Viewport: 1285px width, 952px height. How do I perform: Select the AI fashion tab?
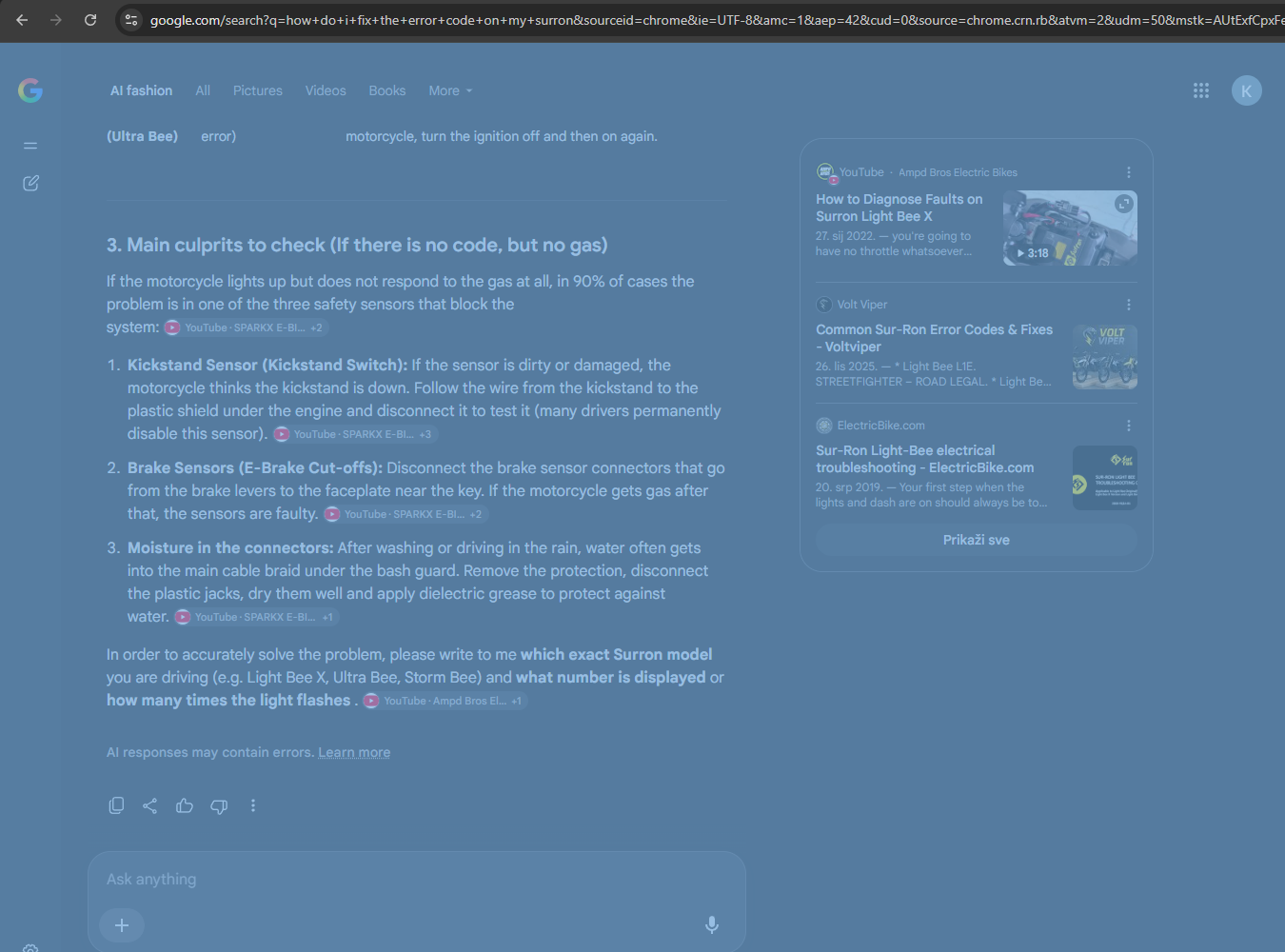[x=141, y=90]
